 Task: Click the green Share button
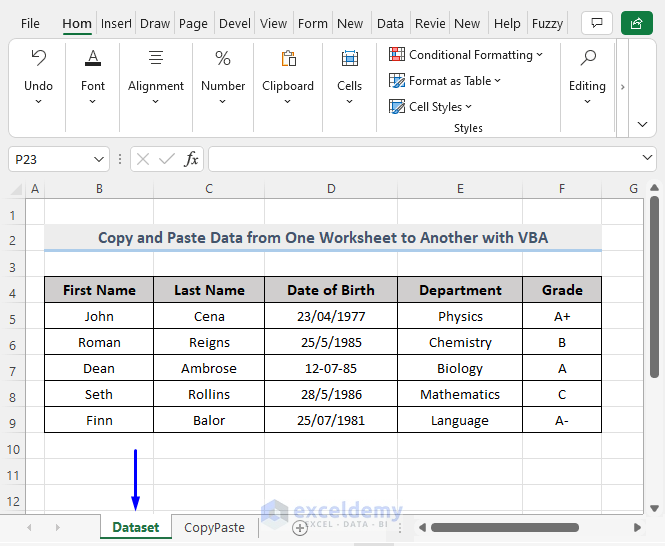pyautogui.click(x=637, y=23)
